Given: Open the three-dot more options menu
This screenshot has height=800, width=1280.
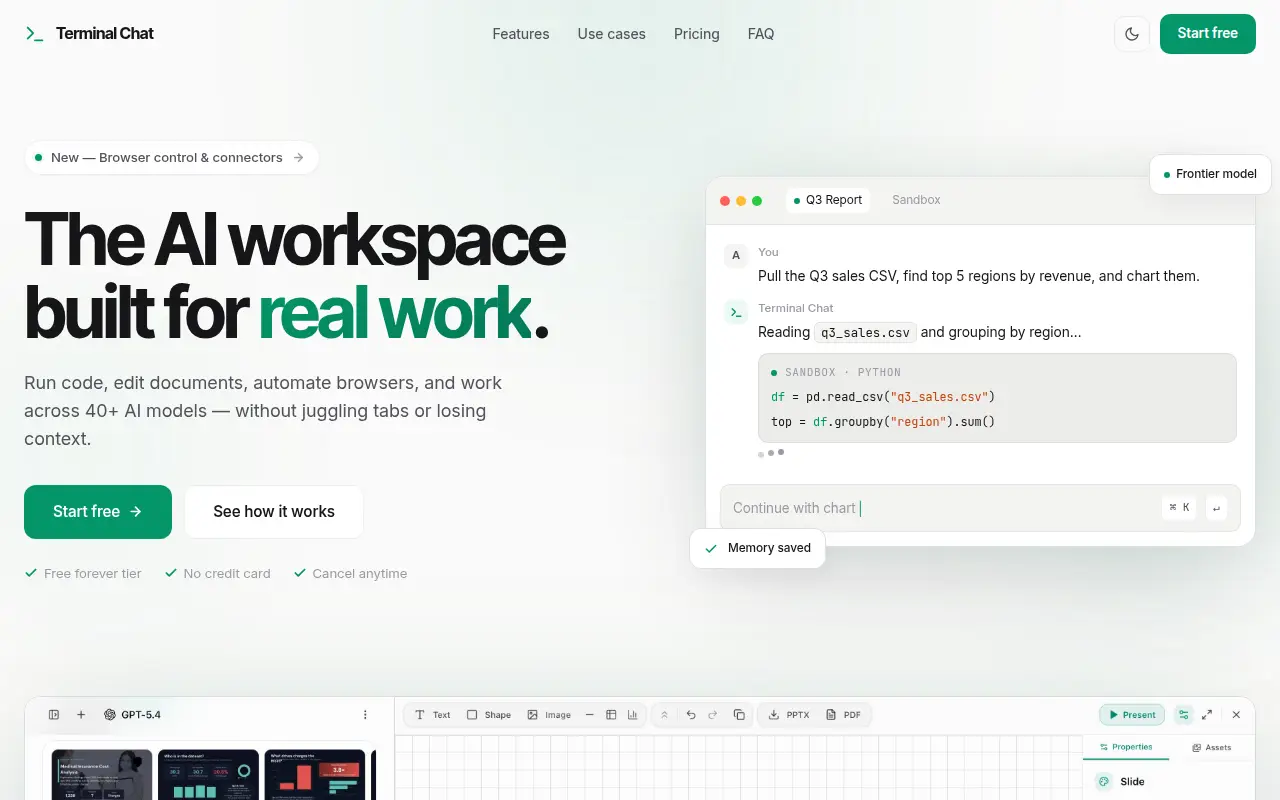Looking at the screenshot, I should pos(365,715).
